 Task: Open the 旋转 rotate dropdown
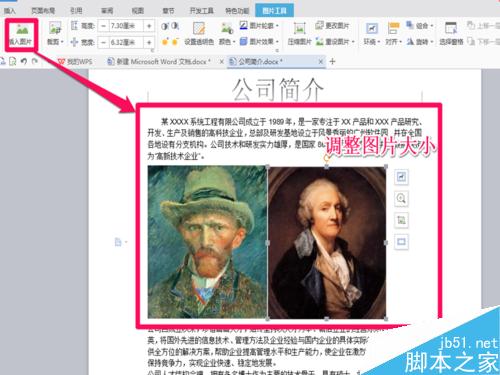(x=420, y=42)
